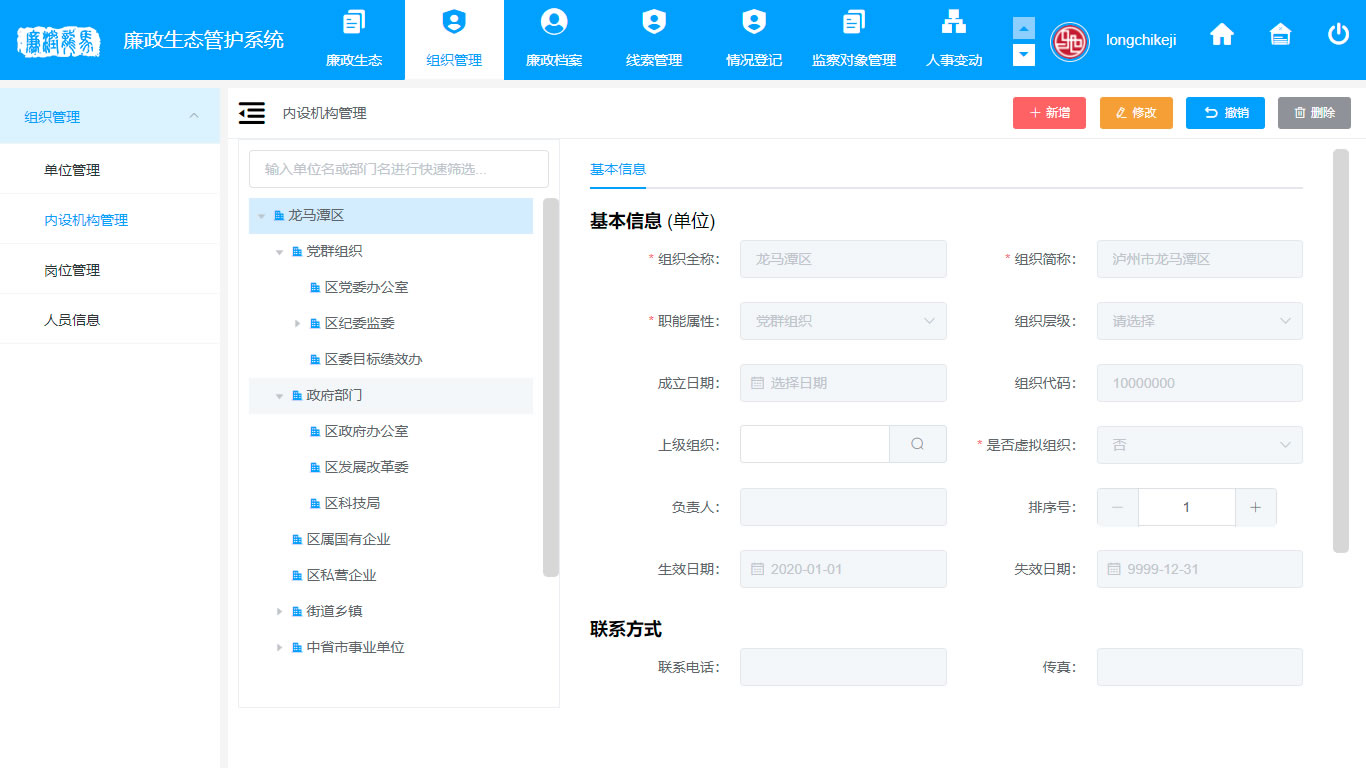
Task: Click the power logout icon
Action: 1338,35
